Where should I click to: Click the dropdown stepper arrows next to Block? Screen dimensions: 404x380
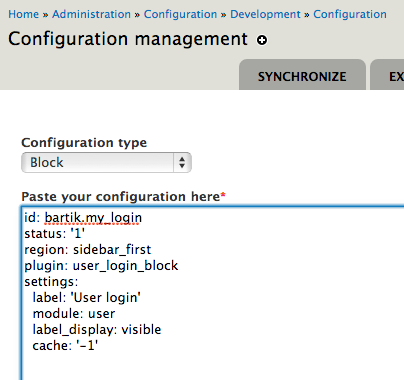click(x=182, y=162)
